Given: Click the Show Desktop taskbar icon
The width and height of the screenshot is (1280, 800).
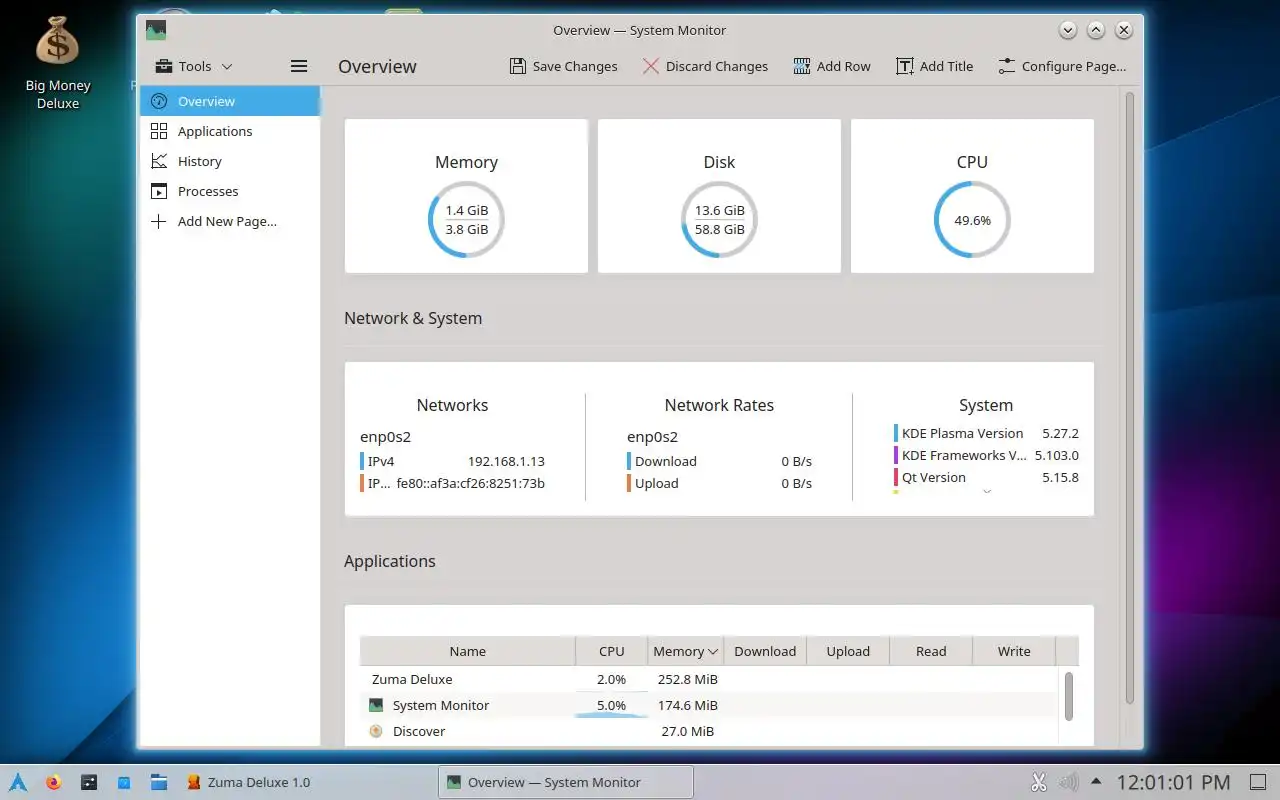Looking at the screenshot, I should click(x=1258, y=782).
